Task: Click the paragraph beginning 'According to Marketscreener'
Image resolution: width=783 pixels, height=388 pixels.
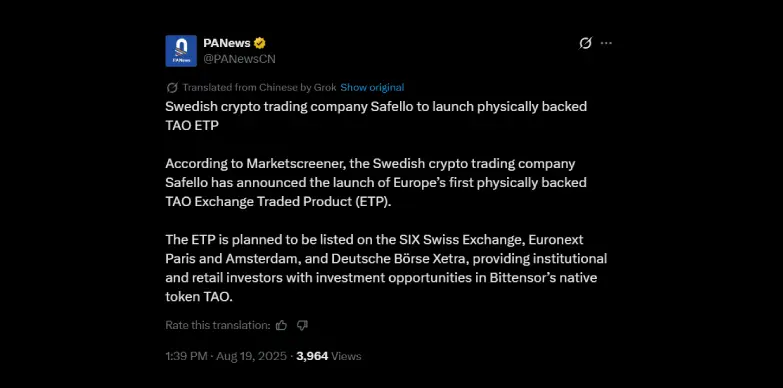Action: pos(376,182)
